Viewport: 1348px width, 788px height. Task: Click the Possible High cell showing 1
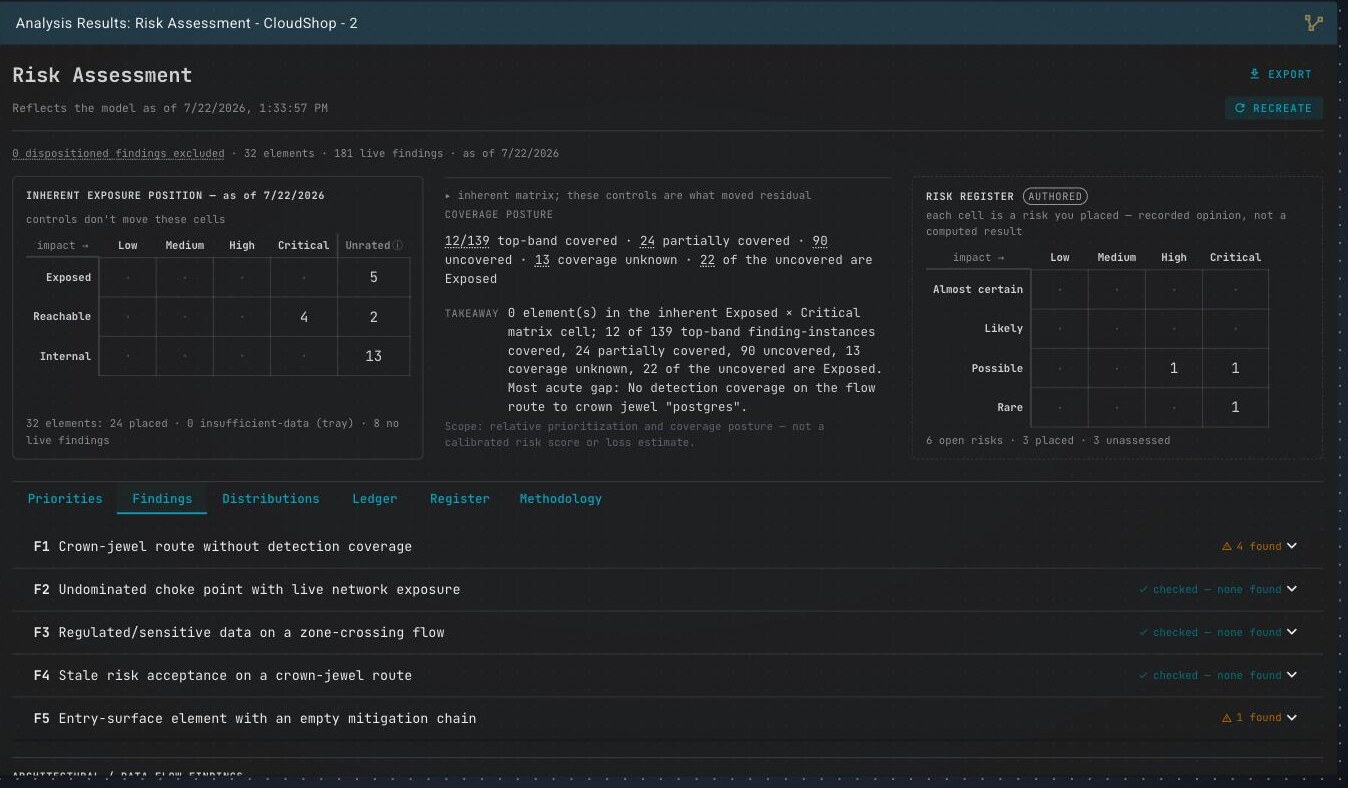[1174, 368]
